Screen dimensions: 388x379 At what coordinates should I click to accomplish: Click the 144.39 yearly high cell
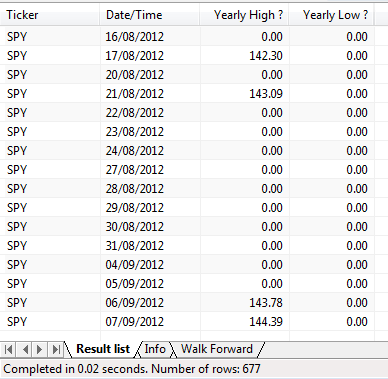pyautogui.click(x=245, y=322)
